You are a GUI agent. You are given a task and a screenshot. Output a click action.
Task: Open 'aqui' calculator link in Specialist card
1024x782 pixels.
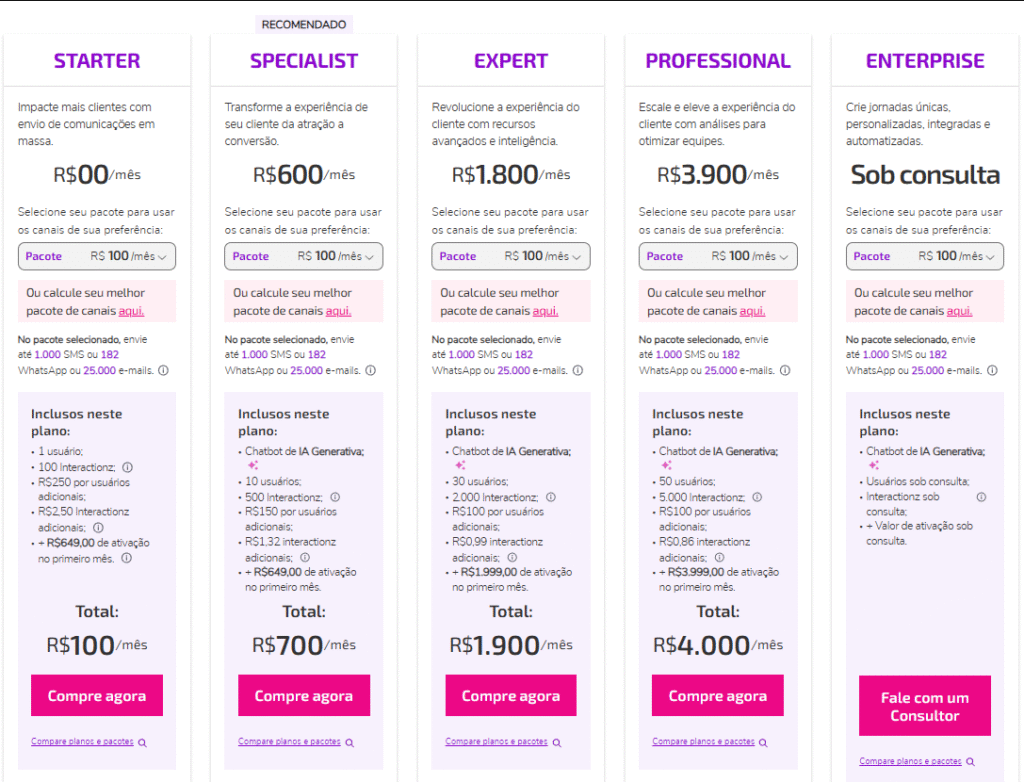tap(338, 311)
